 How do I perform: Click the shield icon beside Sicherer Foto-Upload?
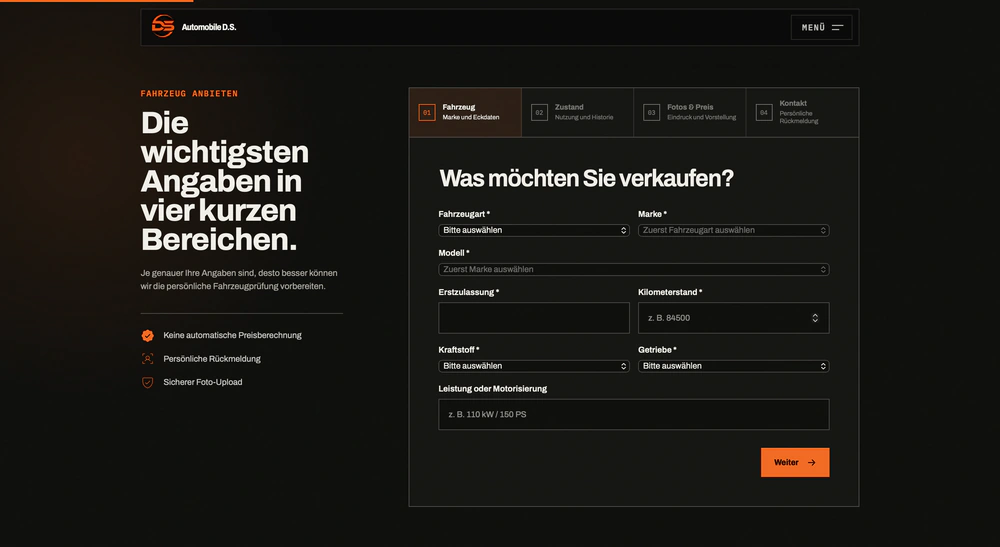[x=147, y=383]
